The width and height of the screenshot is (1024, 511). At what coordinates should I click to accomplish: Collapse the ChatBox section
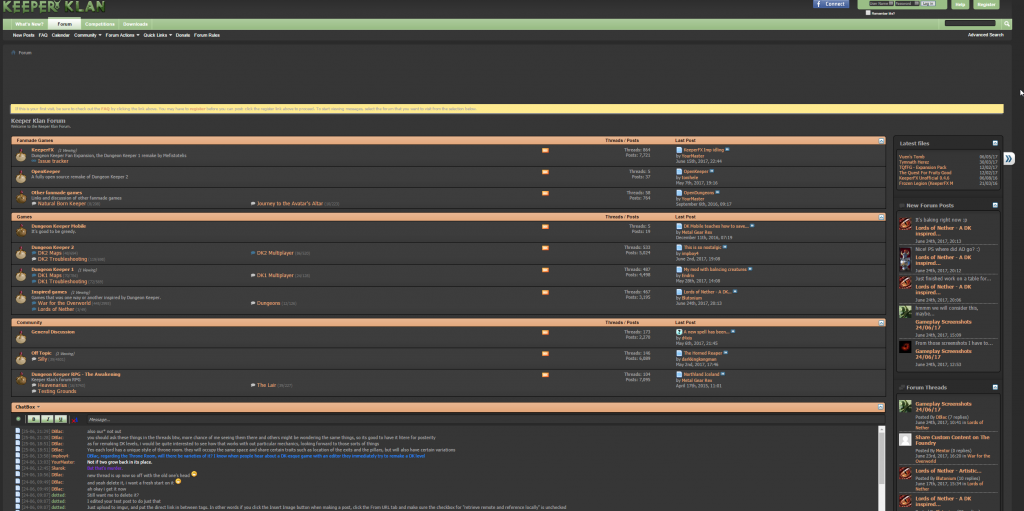coord(882,407)
